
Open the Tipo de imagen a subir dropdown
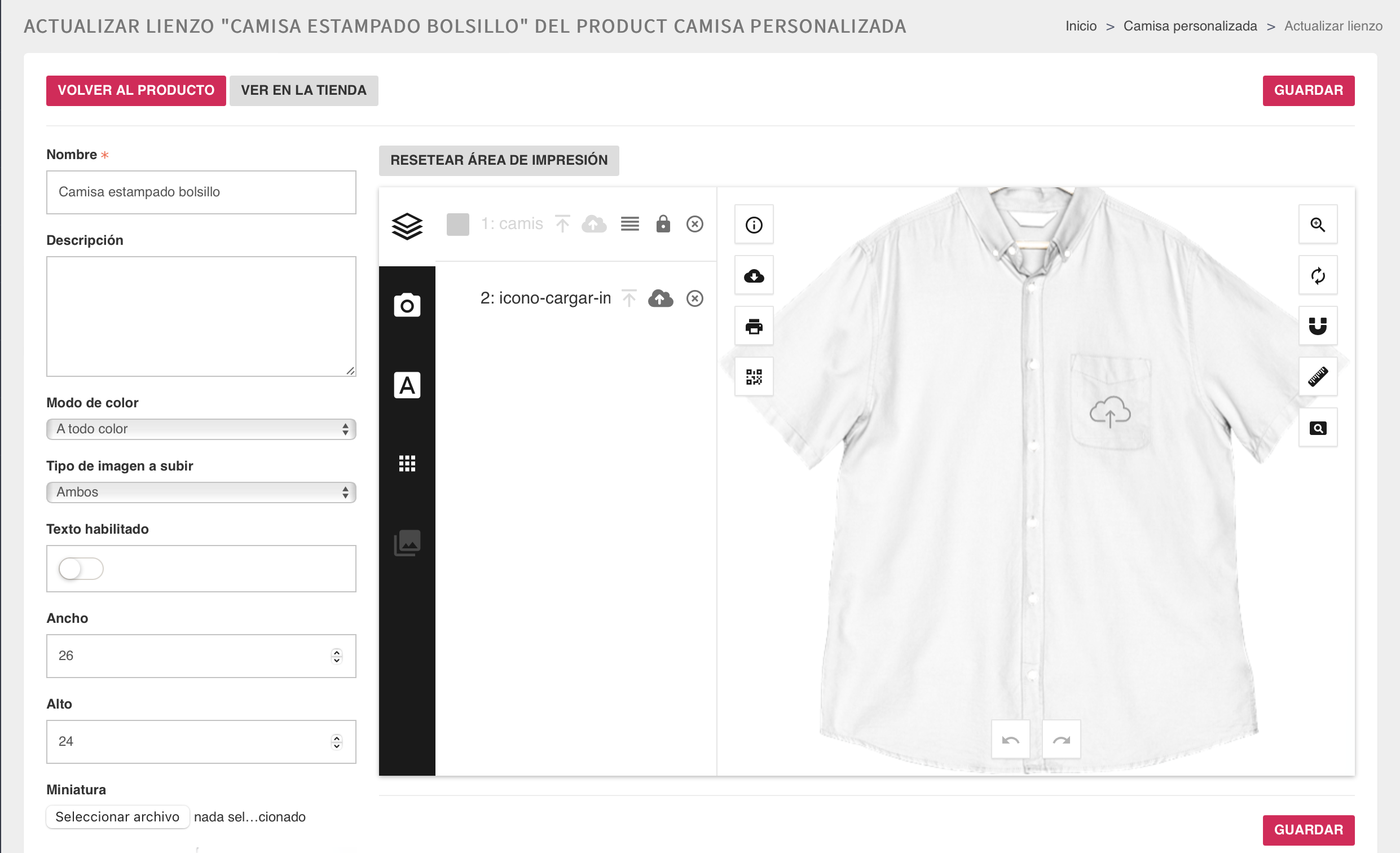(201, 492)
